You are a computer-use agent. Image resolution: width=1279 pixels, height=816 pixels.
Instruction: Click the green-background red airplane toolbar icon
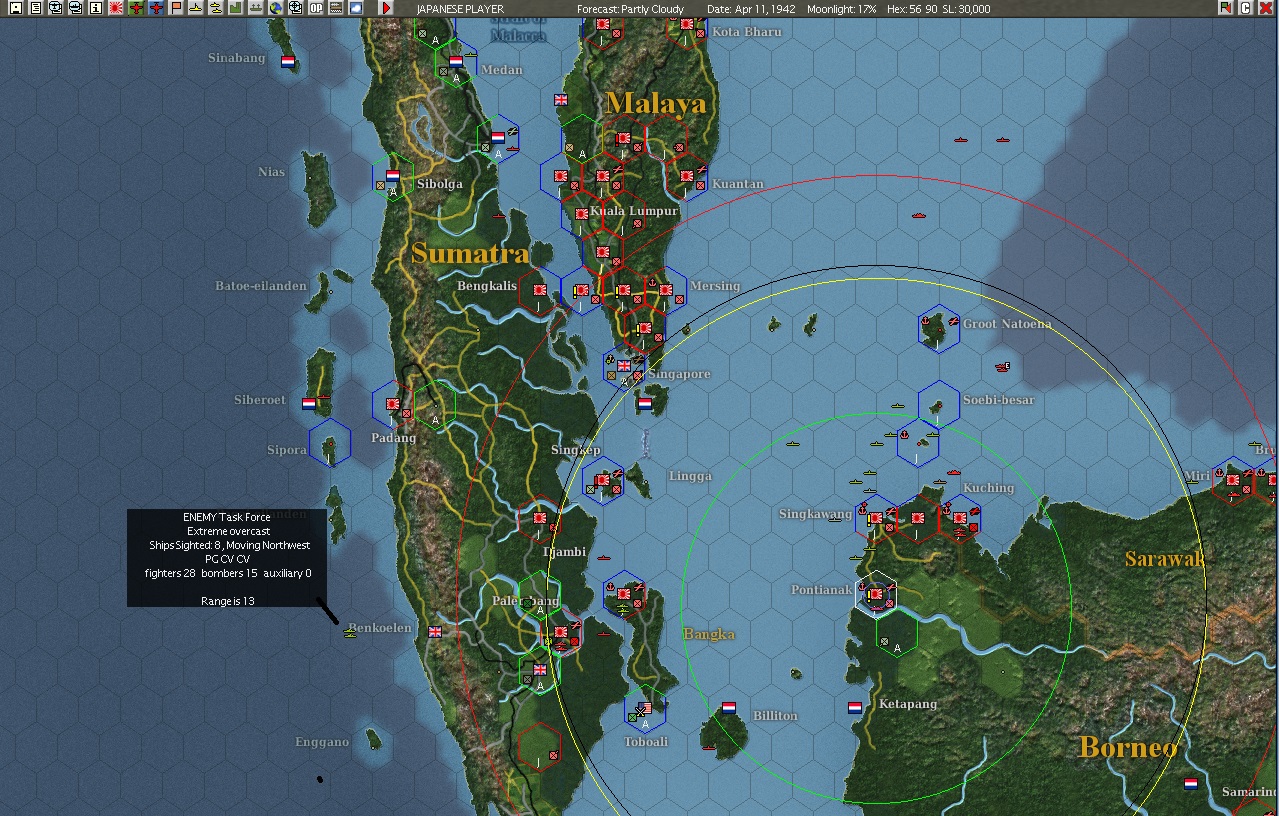[136, 8]
